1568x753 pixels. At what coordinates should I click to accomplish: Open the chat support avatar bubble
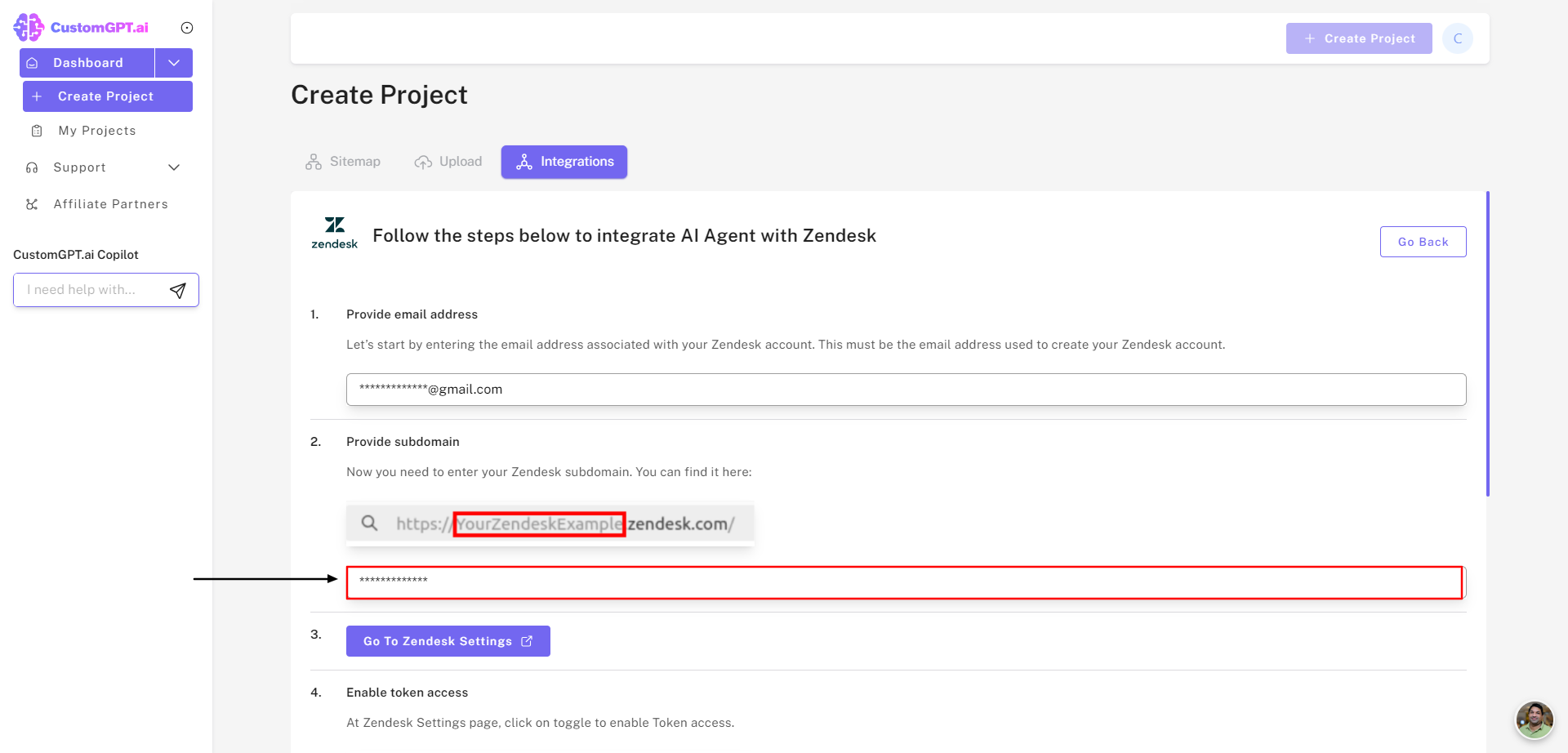1535,720
